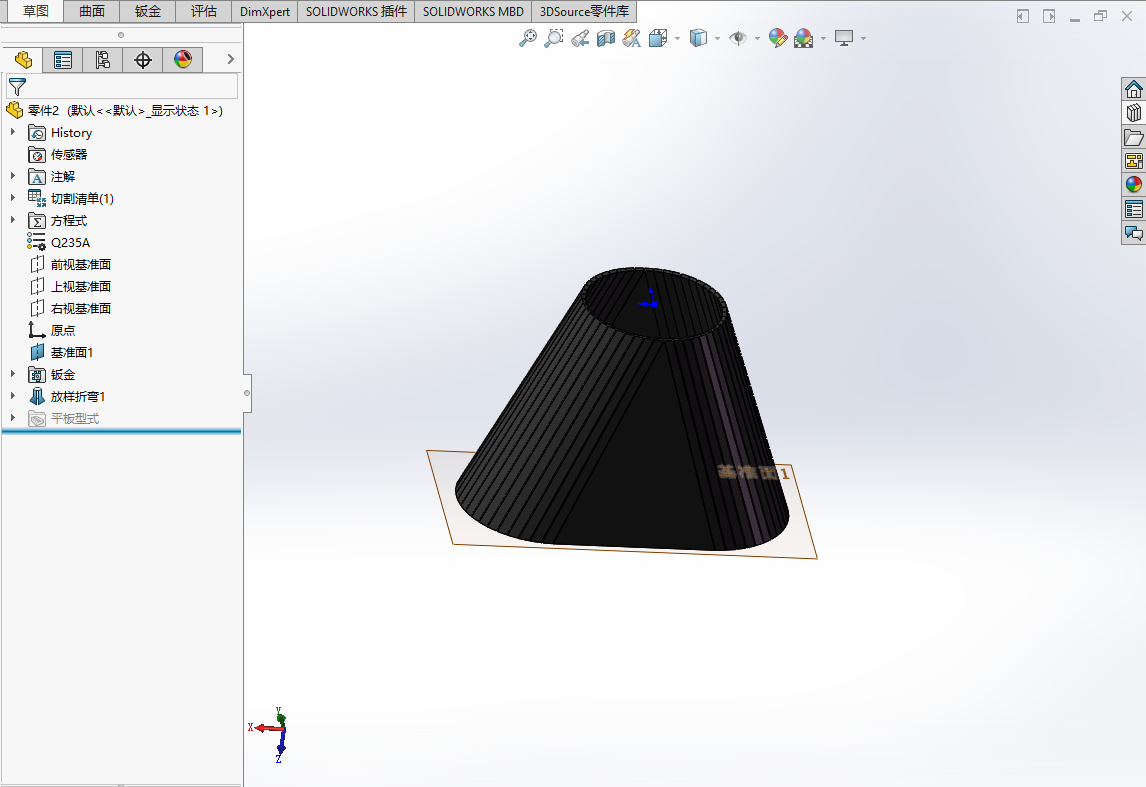Open the FeatureManager design tree tab

coord(23,60)
